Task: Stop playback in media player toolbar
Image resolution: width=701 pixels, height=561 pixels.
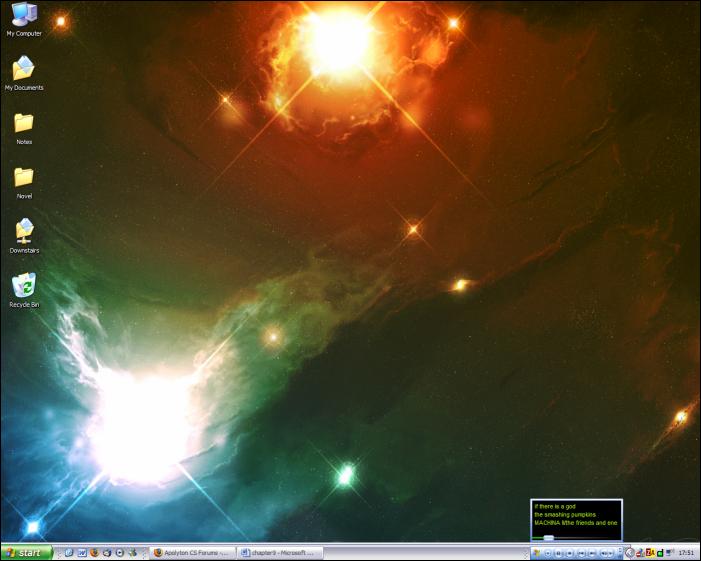Action: pos(569,552)
